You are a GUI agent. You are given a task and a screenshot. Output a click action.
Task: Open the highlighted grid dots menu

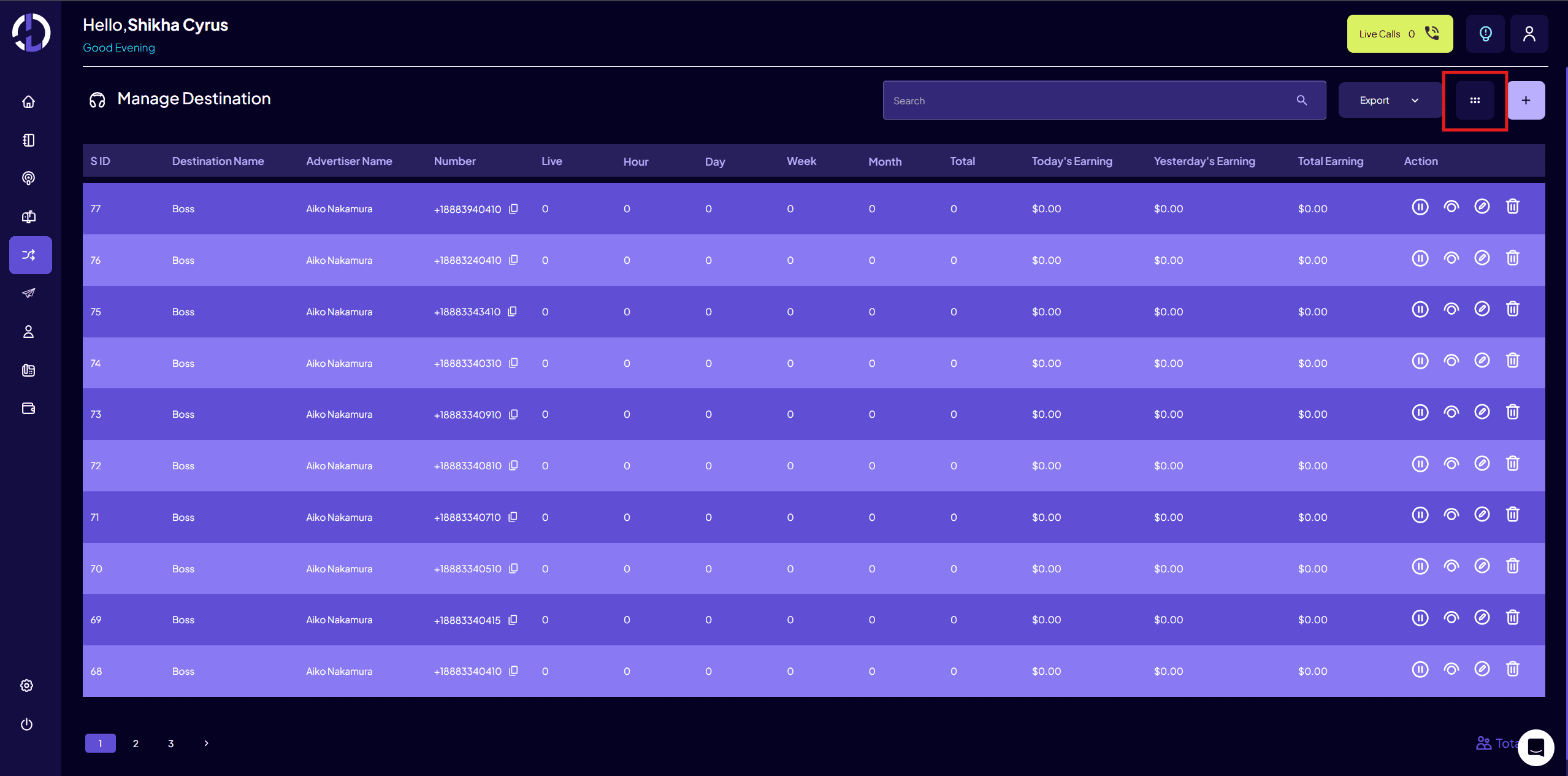tap(1475, 100)
